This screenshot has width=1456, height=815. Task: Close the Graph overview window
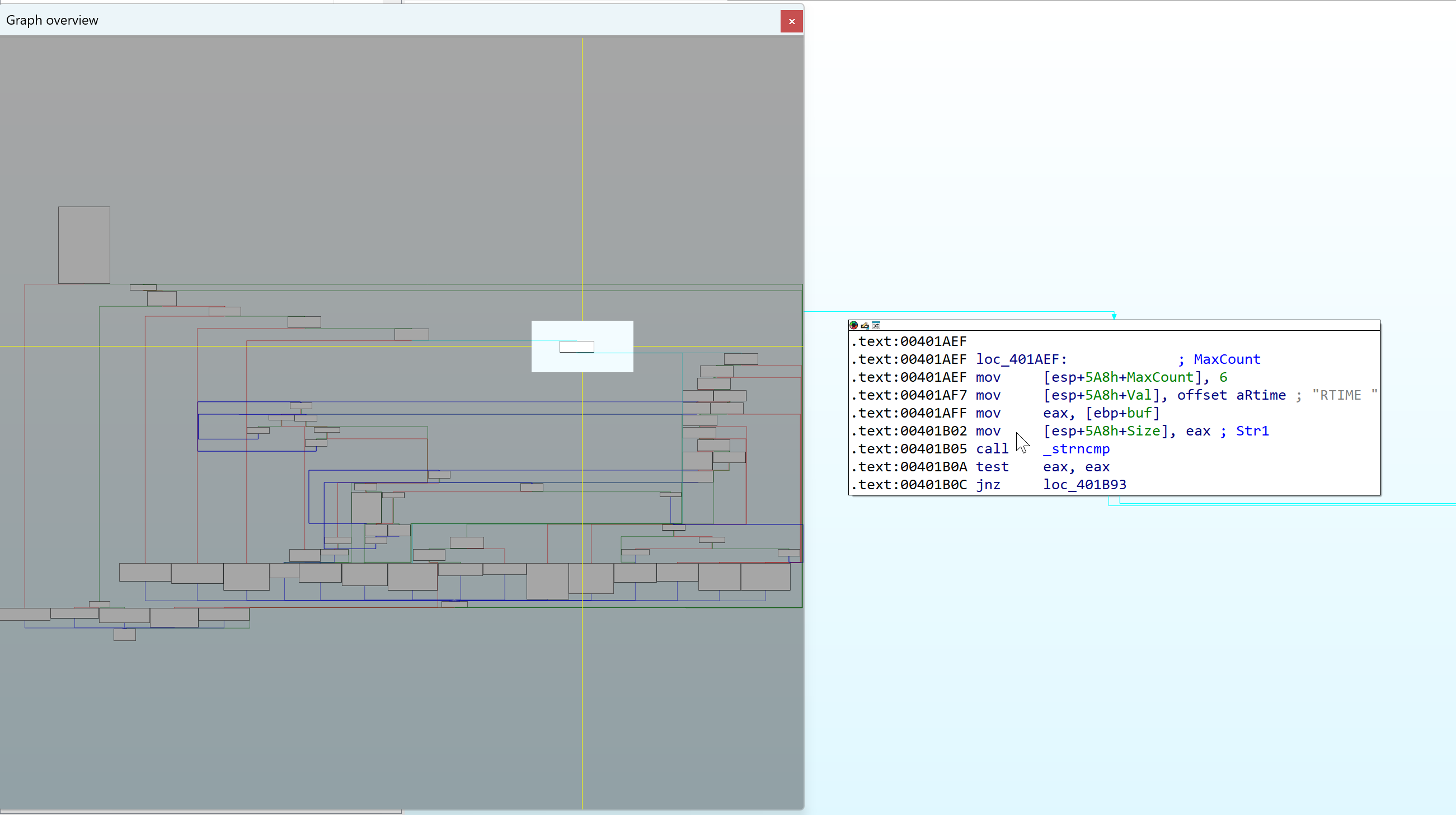(791, 21)
